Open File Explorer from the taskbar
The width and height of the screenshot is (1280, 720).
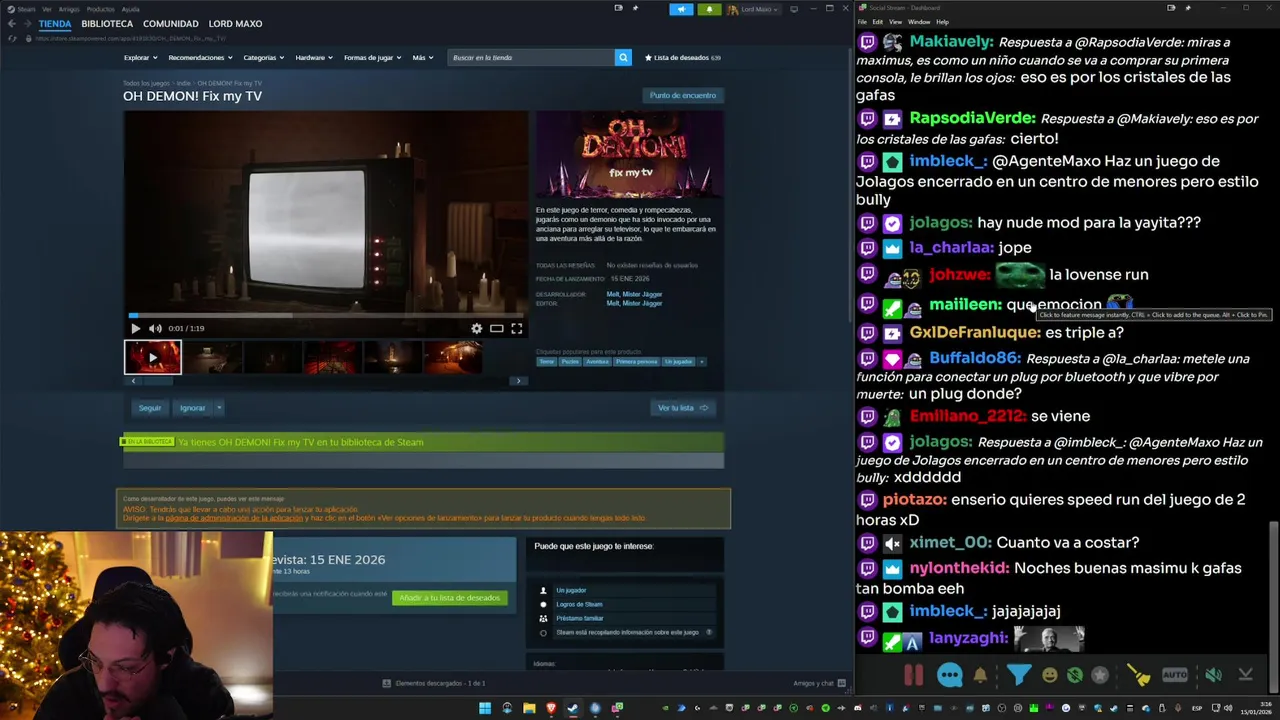[x=529, y=708]
